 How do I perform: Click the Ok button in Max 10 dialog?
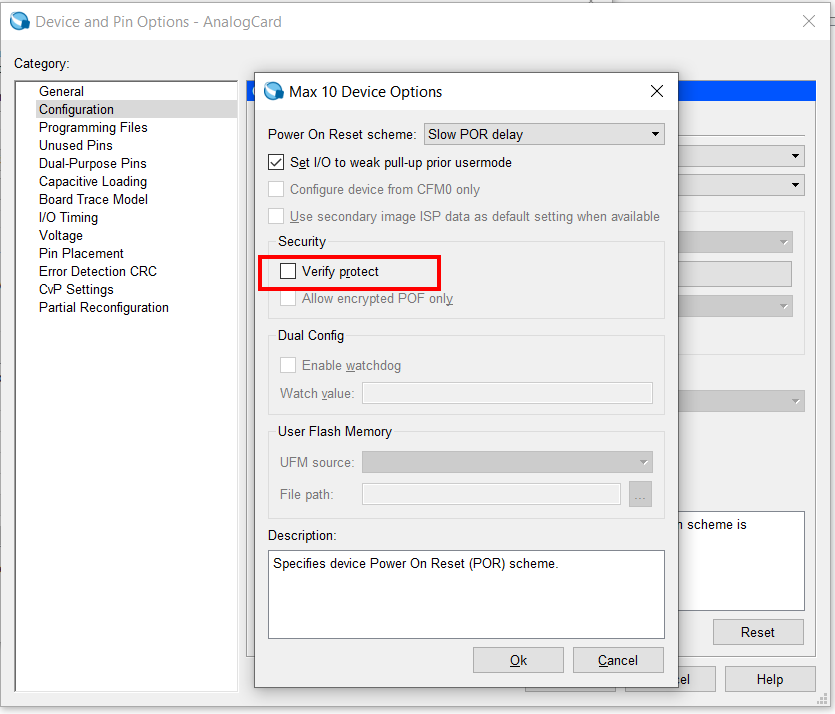[518, 659]
